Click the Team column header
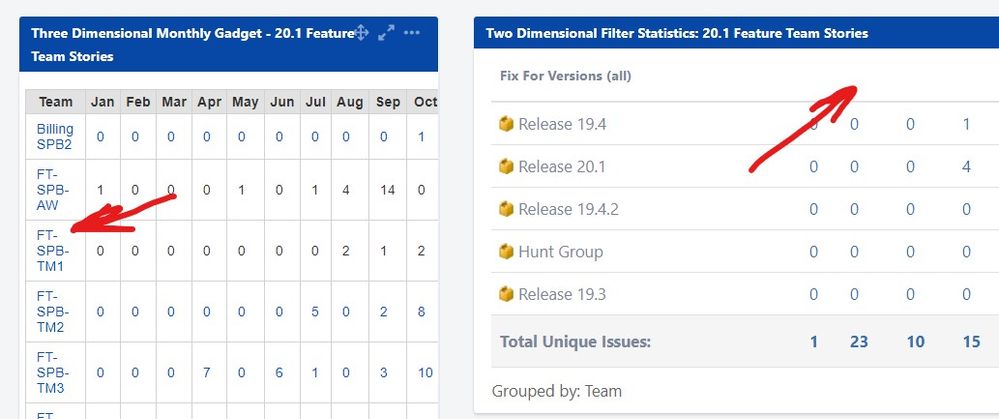 pyautogui.click(x=55, y=102)
